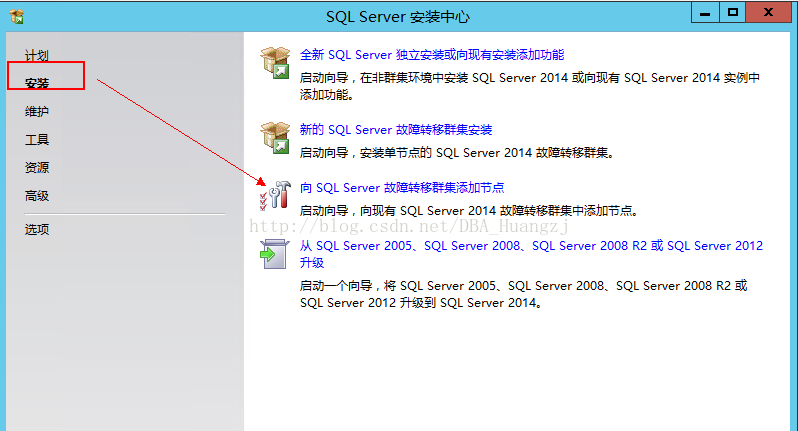The height and width of the screenshot is (431, 798).
Task: Close the SQL Server 安装中心 window
Action: tap(768, 13)
